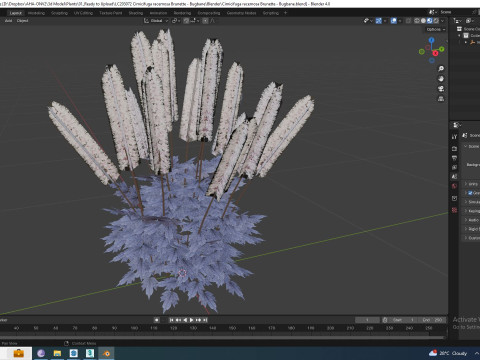
Task: Click the zoom magnifier viewport button
Action: pos(441,69)
